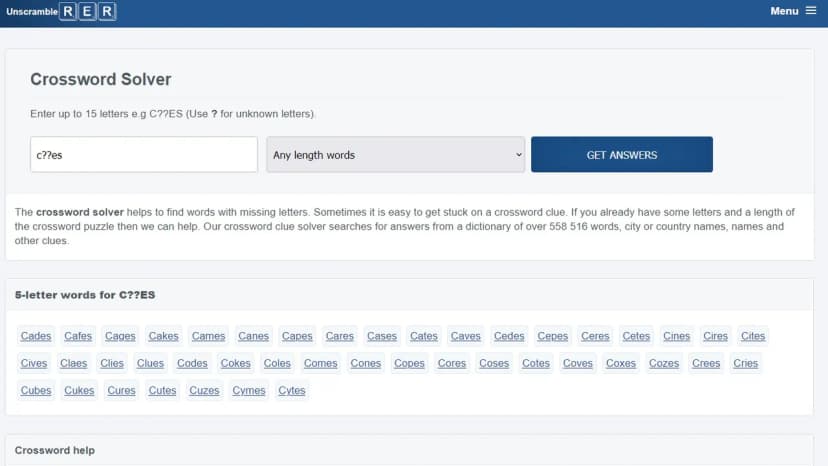Open the word link Cites
Screen dimensions: 828x466
pyautogui.click(x=752, y=336)
